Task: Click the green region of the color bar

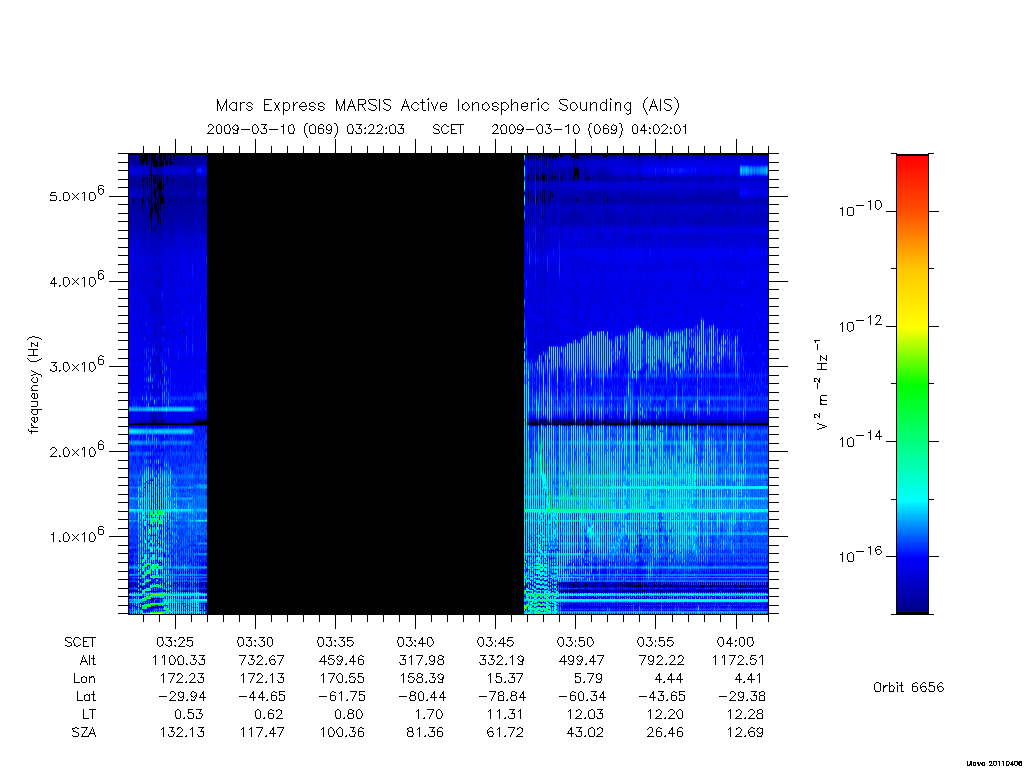Action: click(x=912, y=385)
